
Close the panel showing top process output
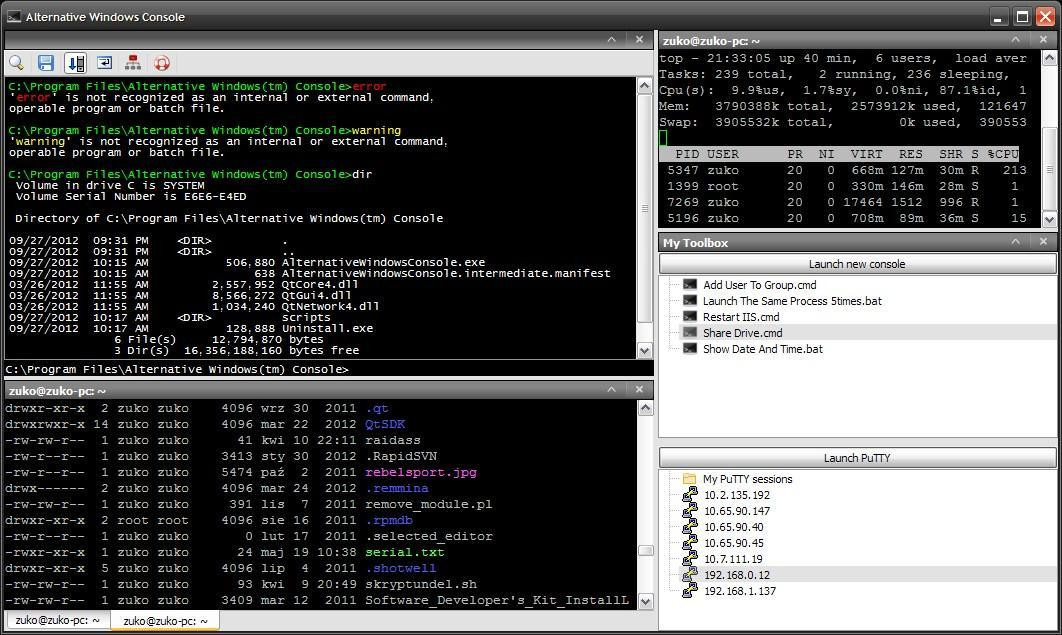(x=1043, y=40)
